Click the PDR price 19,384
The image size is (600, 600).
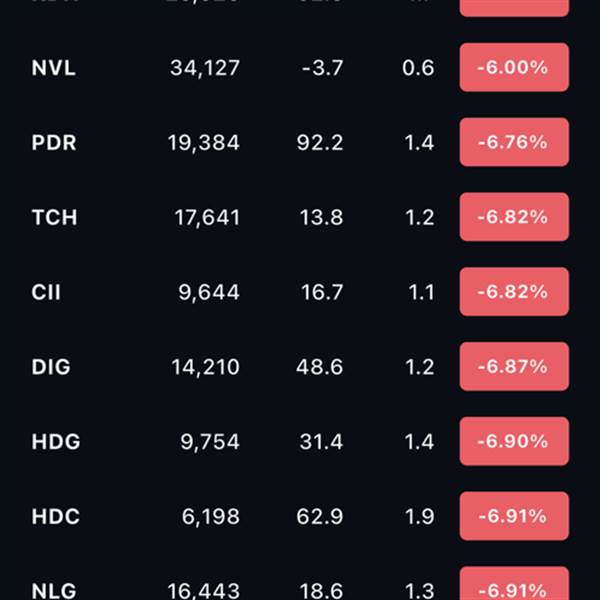(204, 143)
